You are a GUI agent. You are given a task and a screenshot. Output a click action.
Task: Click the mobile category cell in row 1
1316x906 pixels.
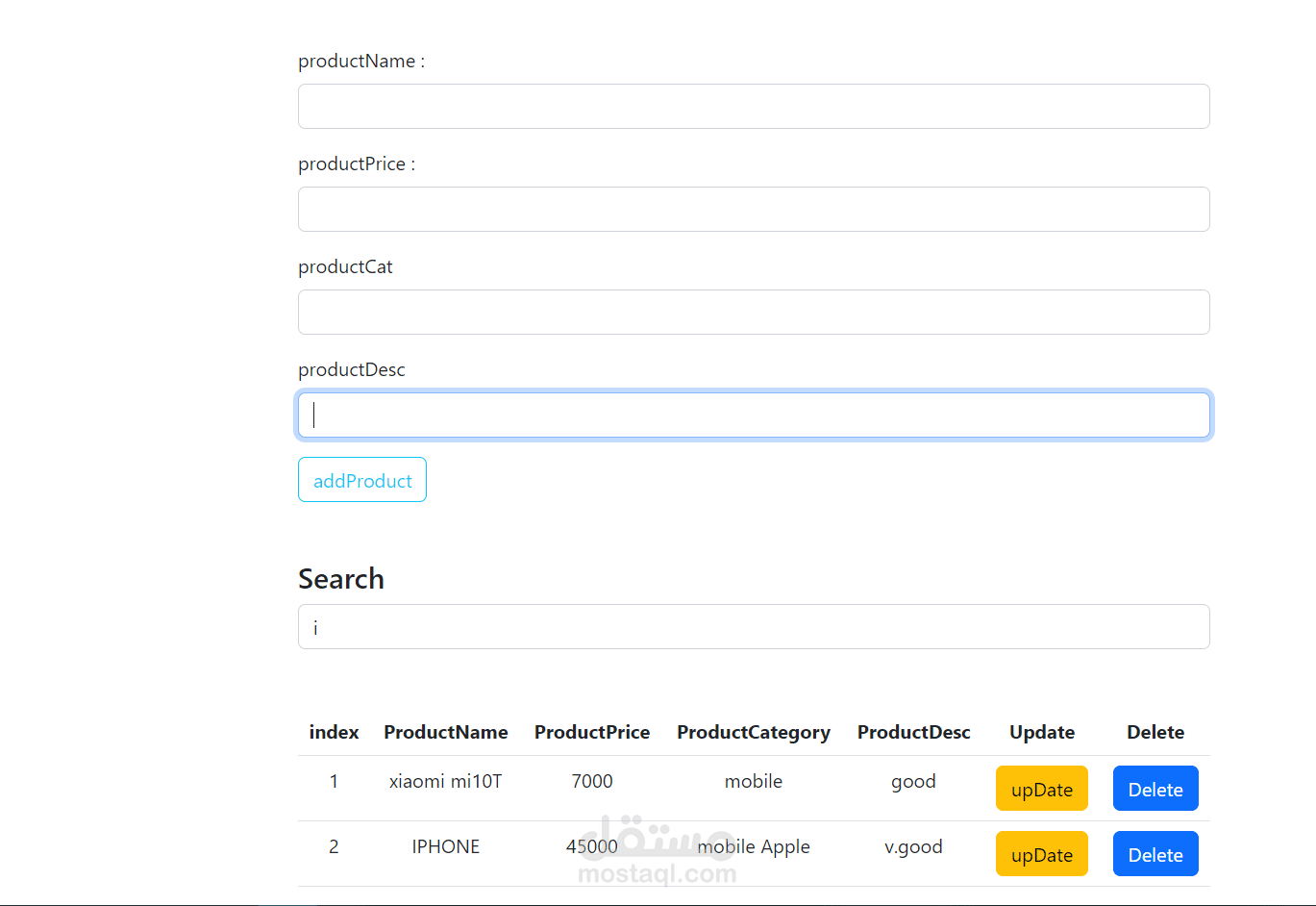[754, 781]
